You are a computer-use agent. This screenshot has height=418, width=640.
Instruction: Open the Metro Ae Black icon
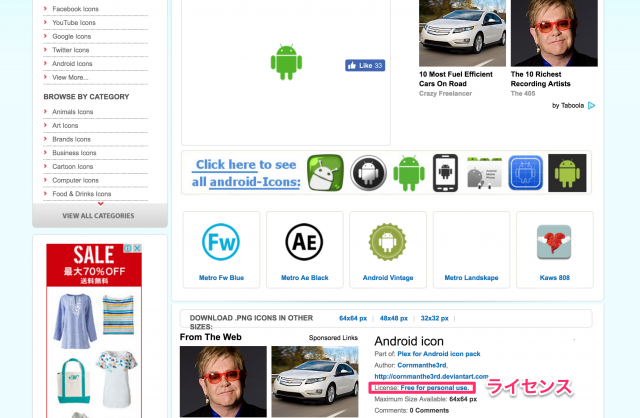(304, 242)
